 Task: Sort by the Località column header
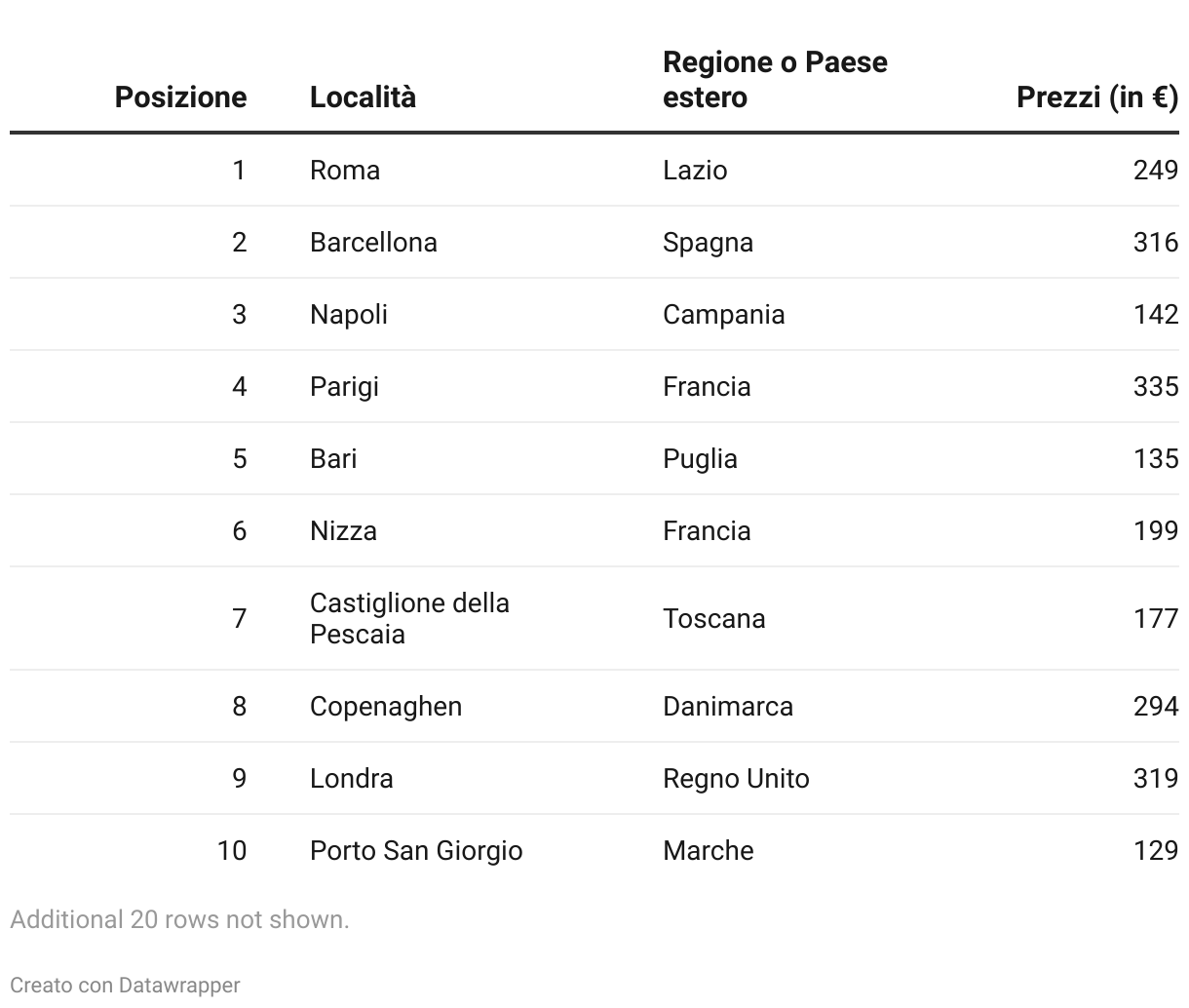363,97
